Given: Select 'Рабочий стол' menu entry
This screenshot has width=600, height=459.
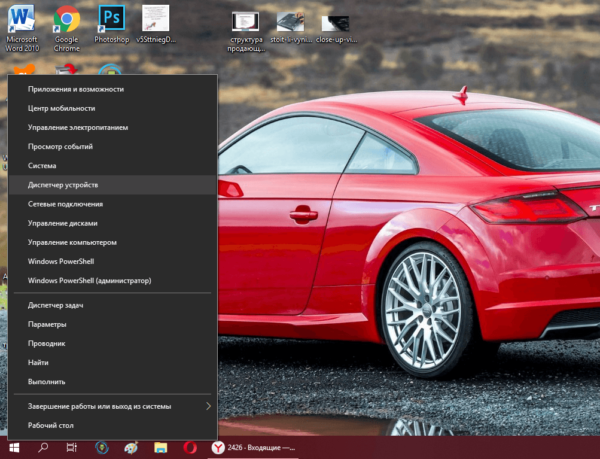Looking at the screenshot, I should tap(113, 425).
